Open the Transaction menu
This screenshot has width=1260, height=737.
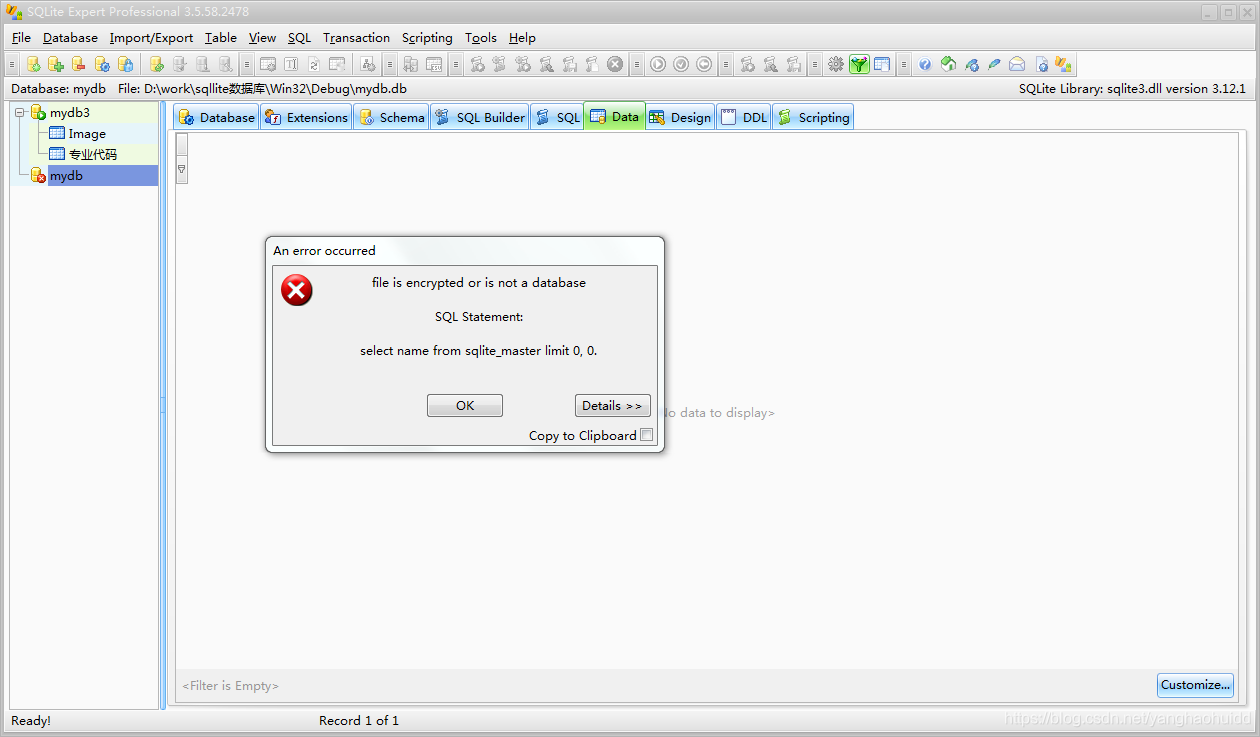356,38
